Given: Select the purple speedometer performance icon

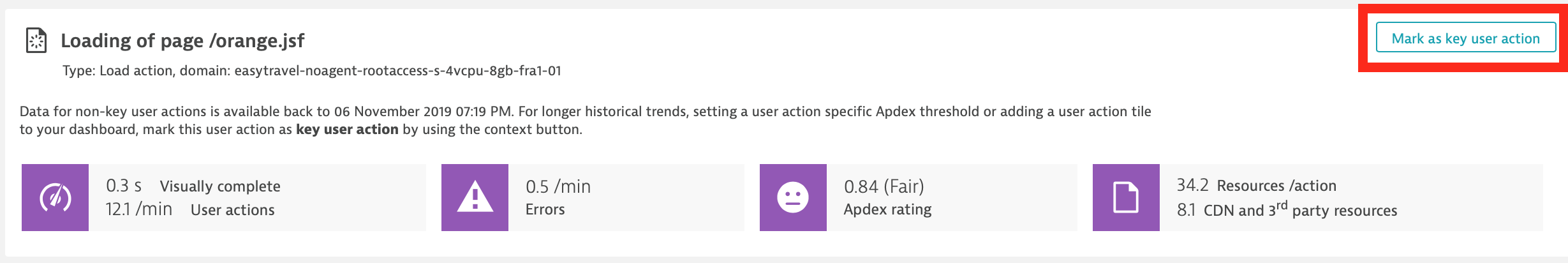Looking at the screenshot, I should coord(55,197).
